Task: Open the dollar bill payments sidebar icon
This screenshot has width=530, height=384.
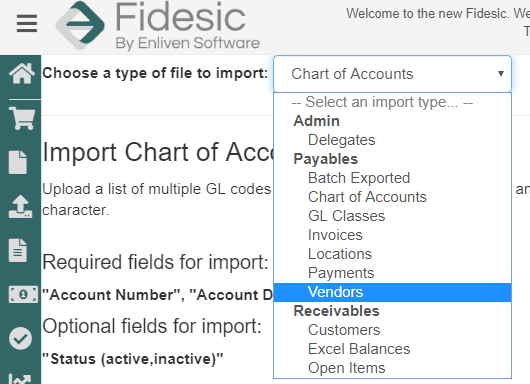Action: (x=23, y=294)
